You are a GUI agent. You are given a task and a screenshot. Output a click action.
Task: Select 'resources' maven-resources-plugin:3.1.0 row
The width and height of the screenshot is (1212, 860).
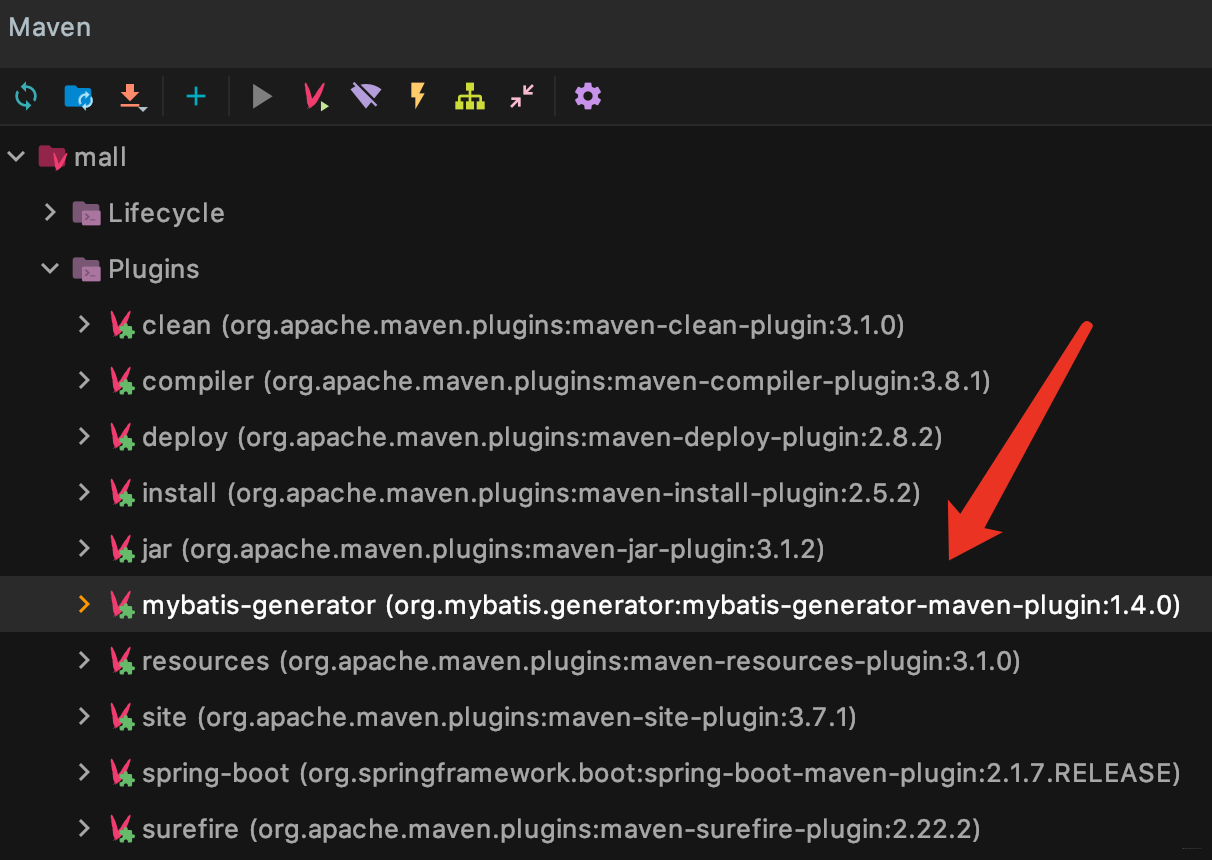pos(606,661)
